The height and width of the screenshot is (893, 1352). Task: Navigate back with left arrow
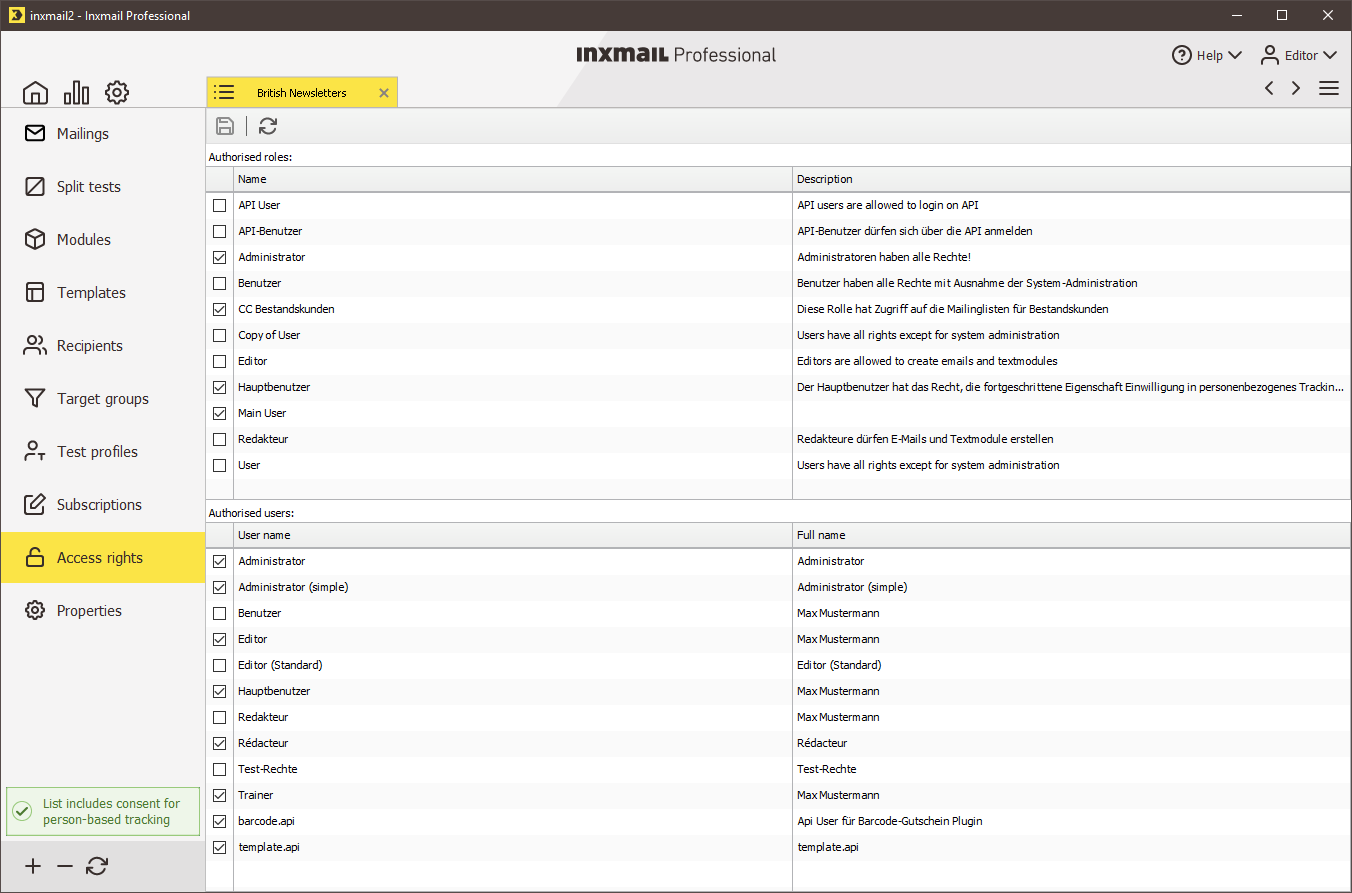[1269, 88]
